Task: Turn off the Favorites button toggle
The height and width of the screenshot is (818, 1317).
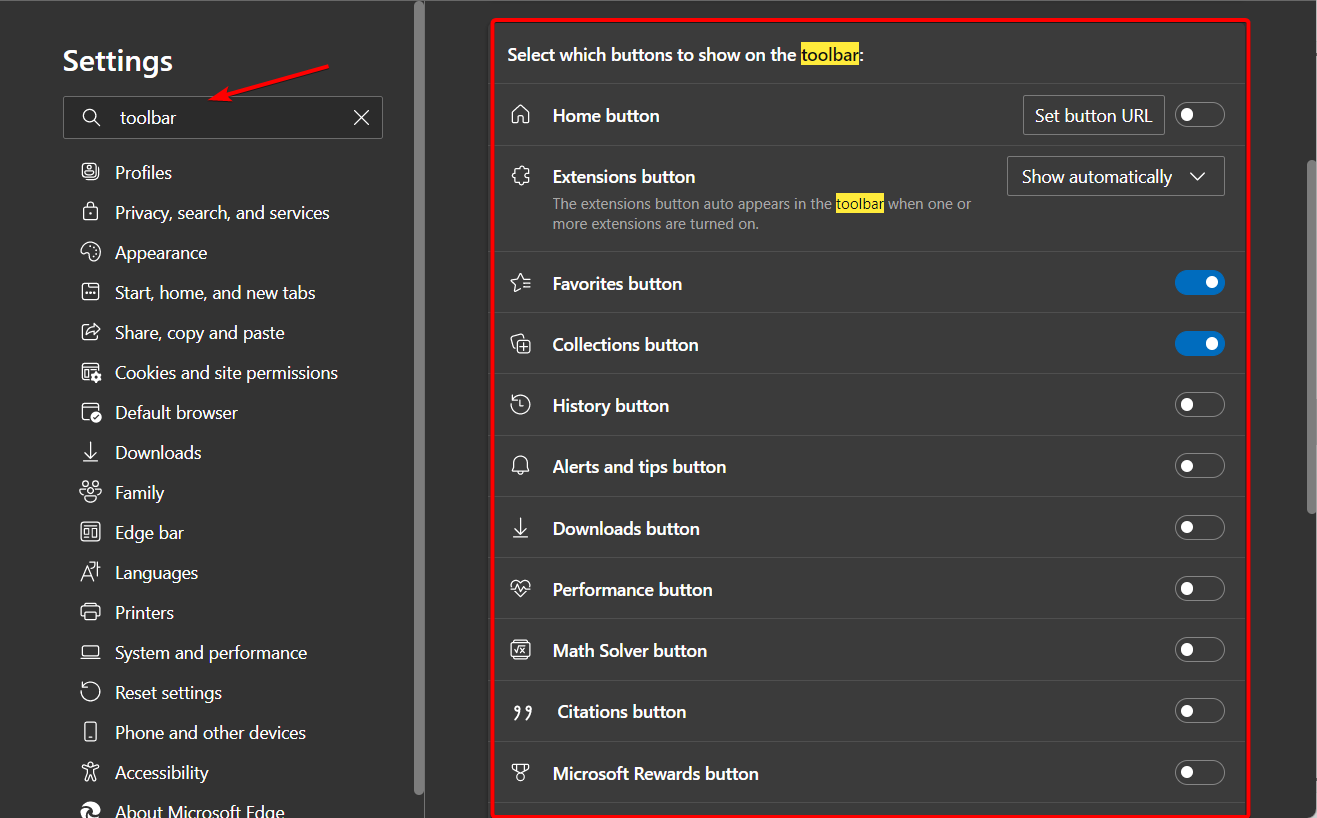Action: pos(1199,283)
